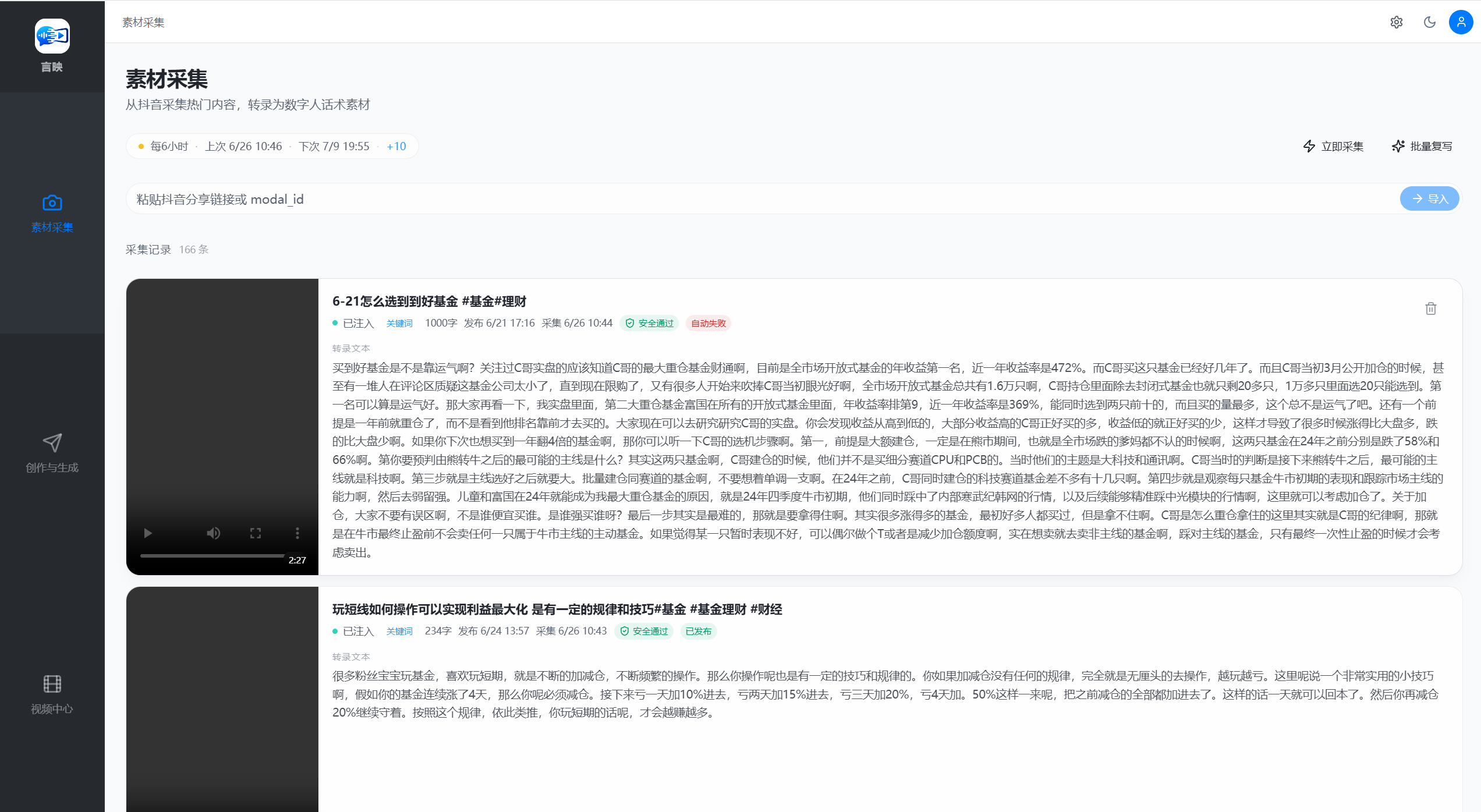Click the 素材采集 breadcrumb in header
Image resolution: width=1481 pixels, height=812 pixels.
coord(143,22)
